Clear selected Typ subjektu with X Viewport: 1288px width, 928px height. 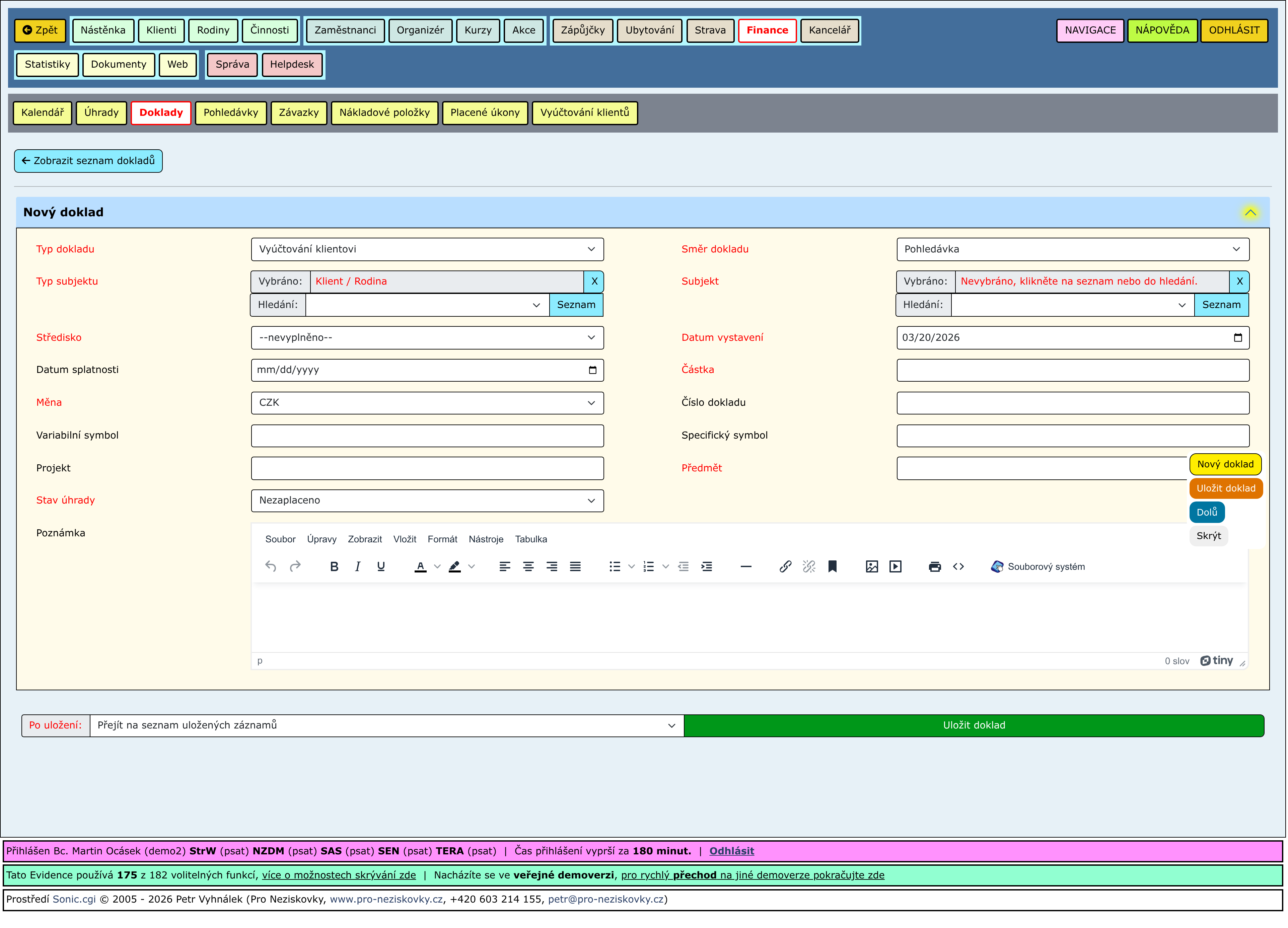(594, 281)
